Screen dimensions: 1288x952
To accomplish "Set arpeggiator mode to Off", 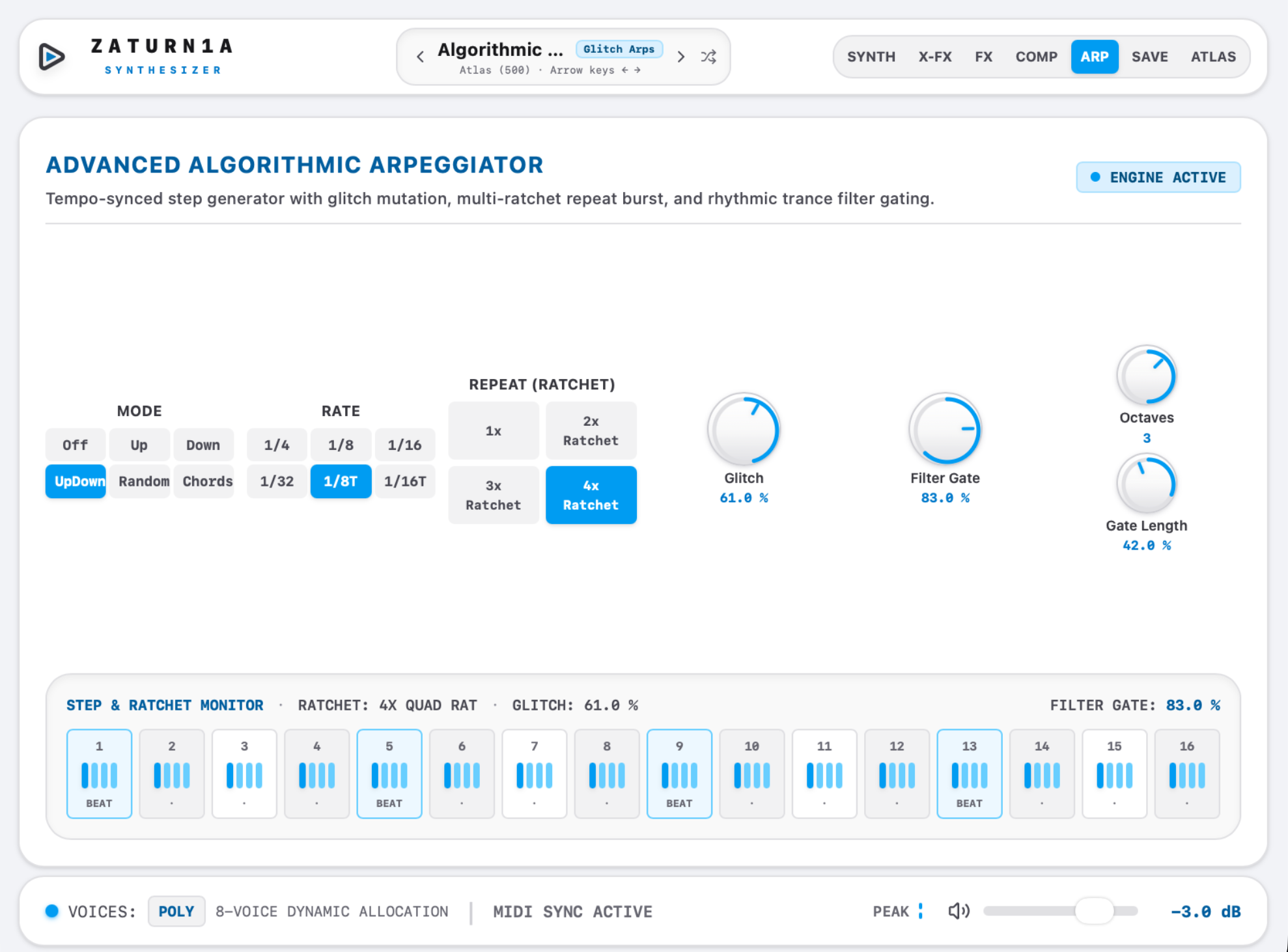I will [76, 445].
